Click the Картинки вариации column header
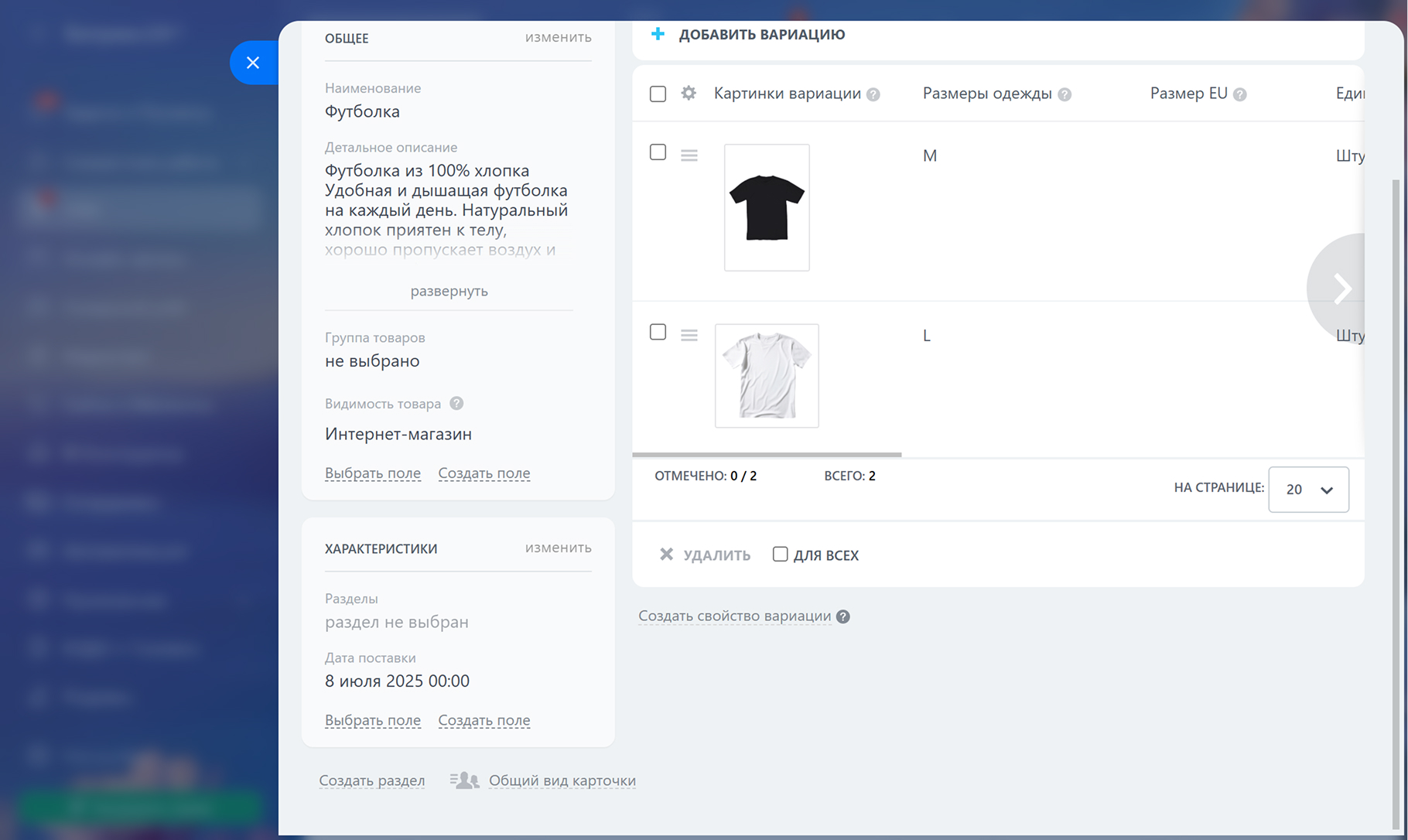The image size is (1408, 840). click(788, 94)
